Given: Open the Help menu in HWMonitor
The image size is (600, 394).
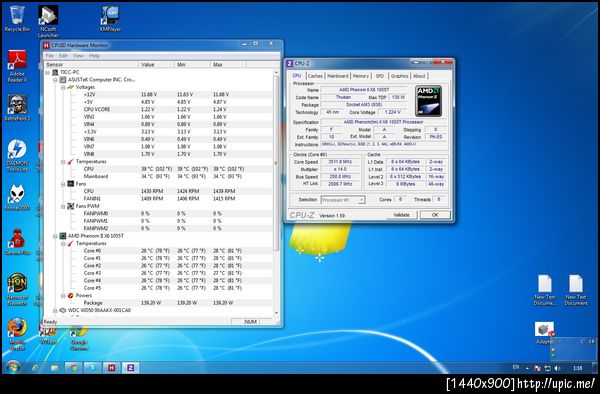Looking at the screenshot, I should tap(94, 56).
